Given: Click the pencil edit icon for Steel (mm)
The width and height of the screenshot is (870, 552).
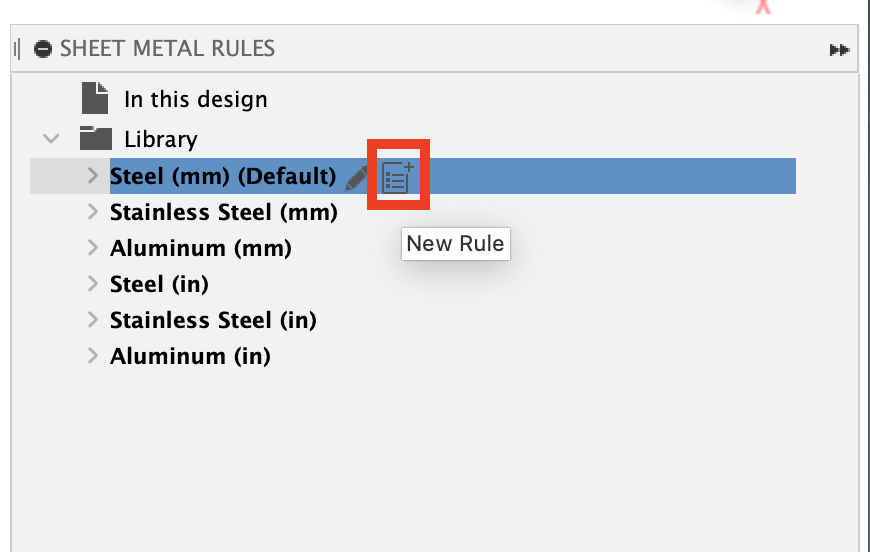Looking at the screenshot, I should pos(357,177).
